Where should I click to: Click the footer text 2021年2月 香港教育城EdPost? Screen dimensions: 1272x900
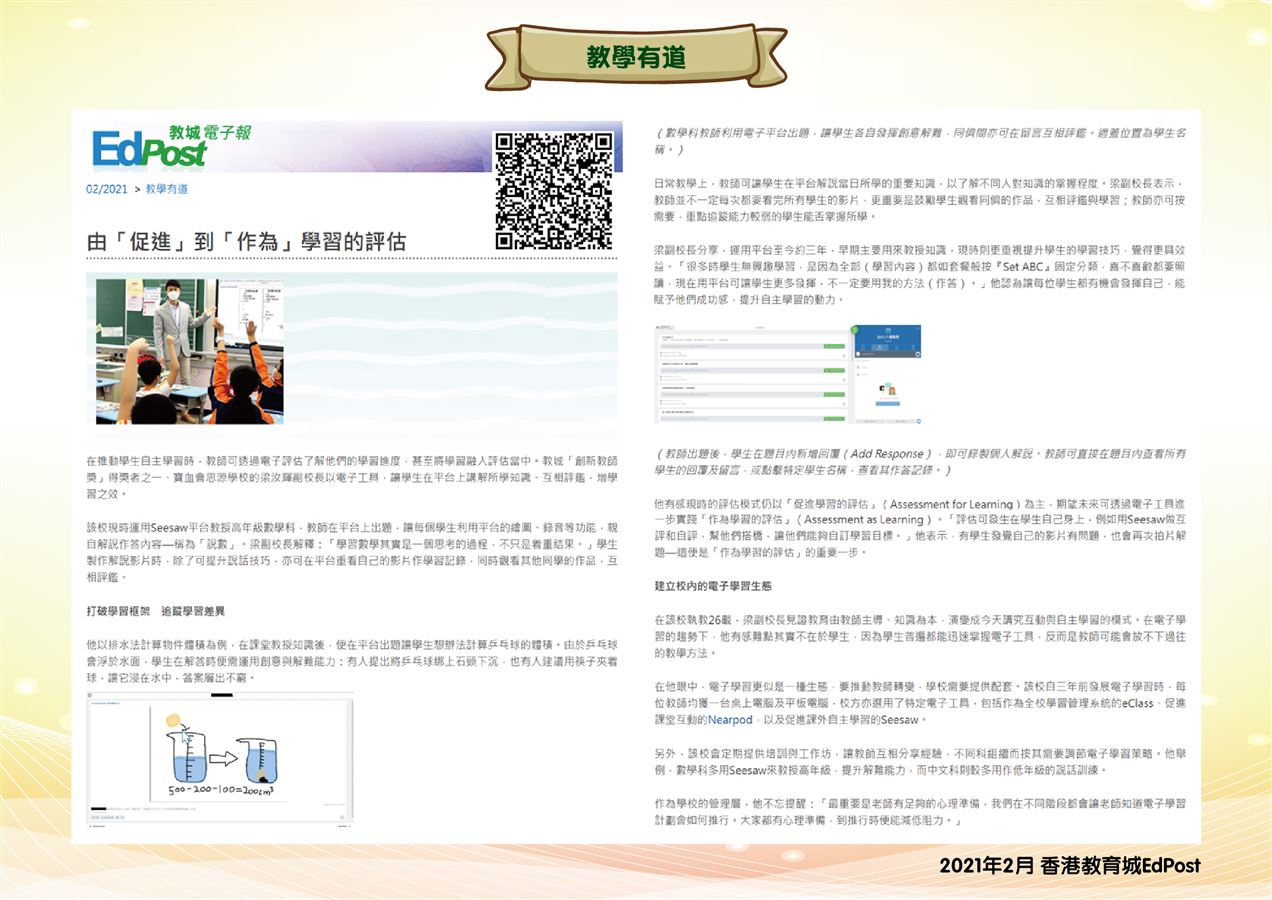pyautogui.click(x=1069, y=866)
